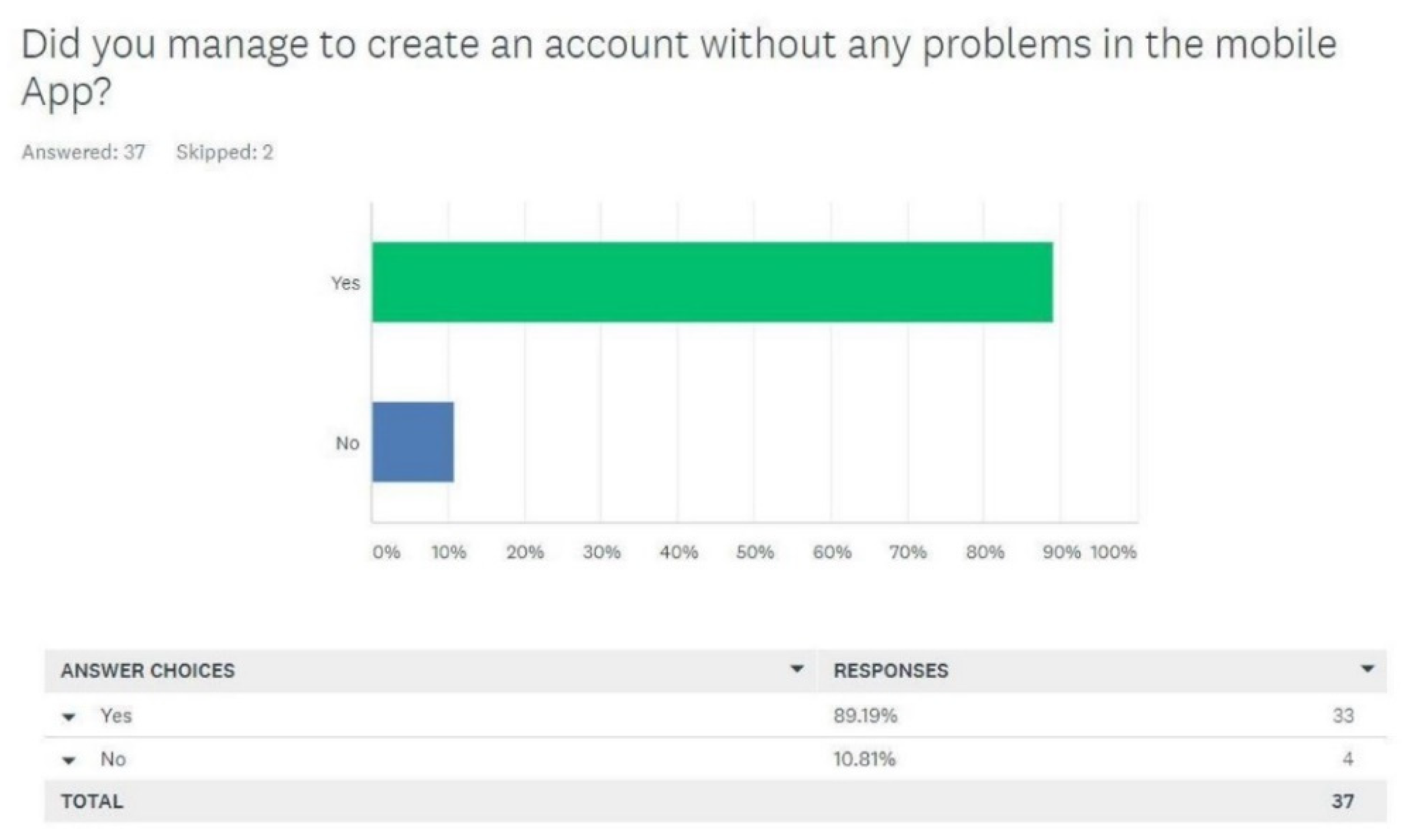Click the blue No bar in chart

(x=413, y=442)
